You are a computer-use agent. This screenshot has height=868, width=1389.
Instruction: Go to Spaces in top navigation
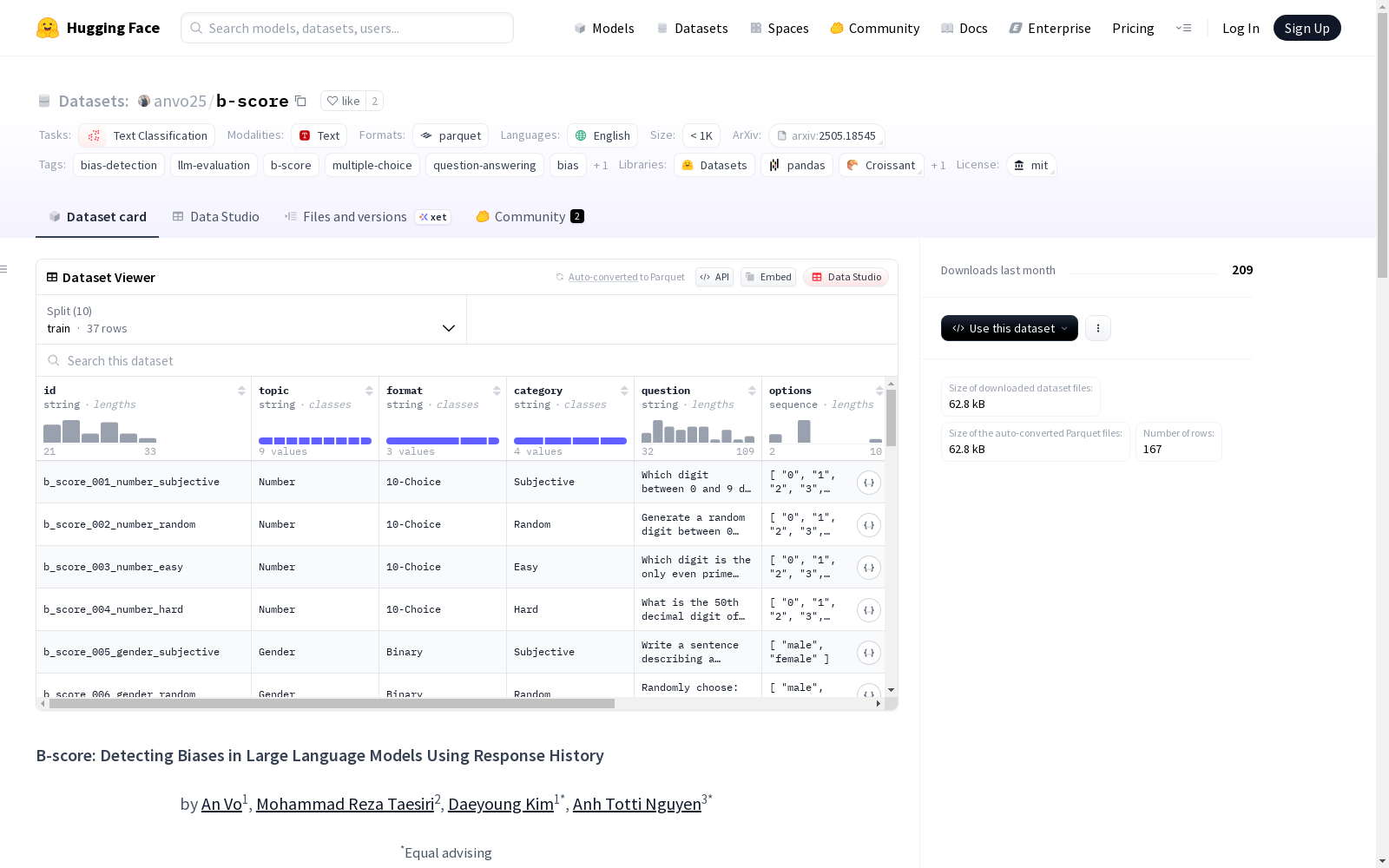pyautogui.click(x=779, y=28)
